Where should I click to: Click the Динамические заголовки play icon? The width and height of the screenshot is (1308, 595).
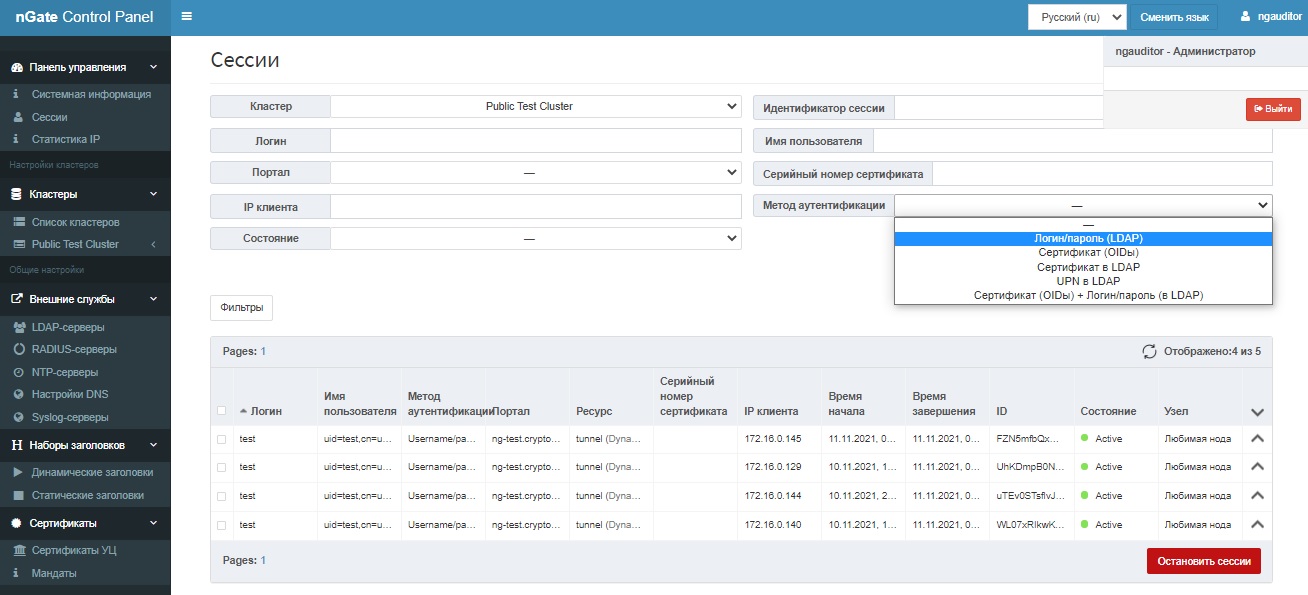(19, 473)
